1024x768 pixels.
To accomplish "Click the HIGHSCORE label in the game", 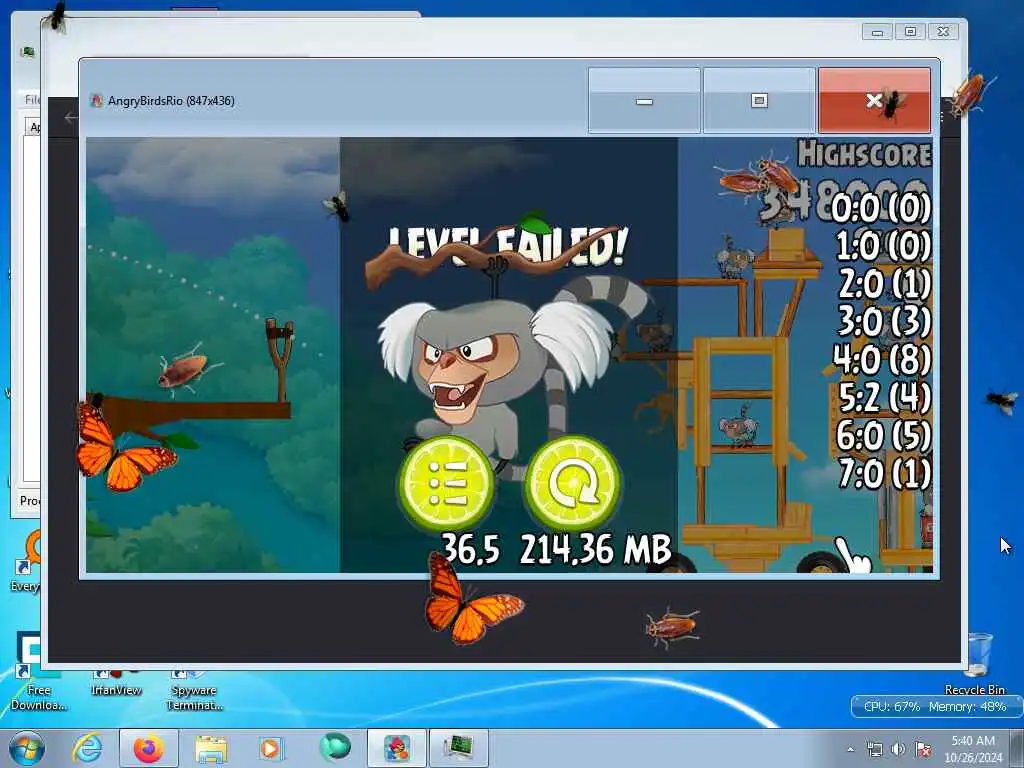I will coord(865,154).
